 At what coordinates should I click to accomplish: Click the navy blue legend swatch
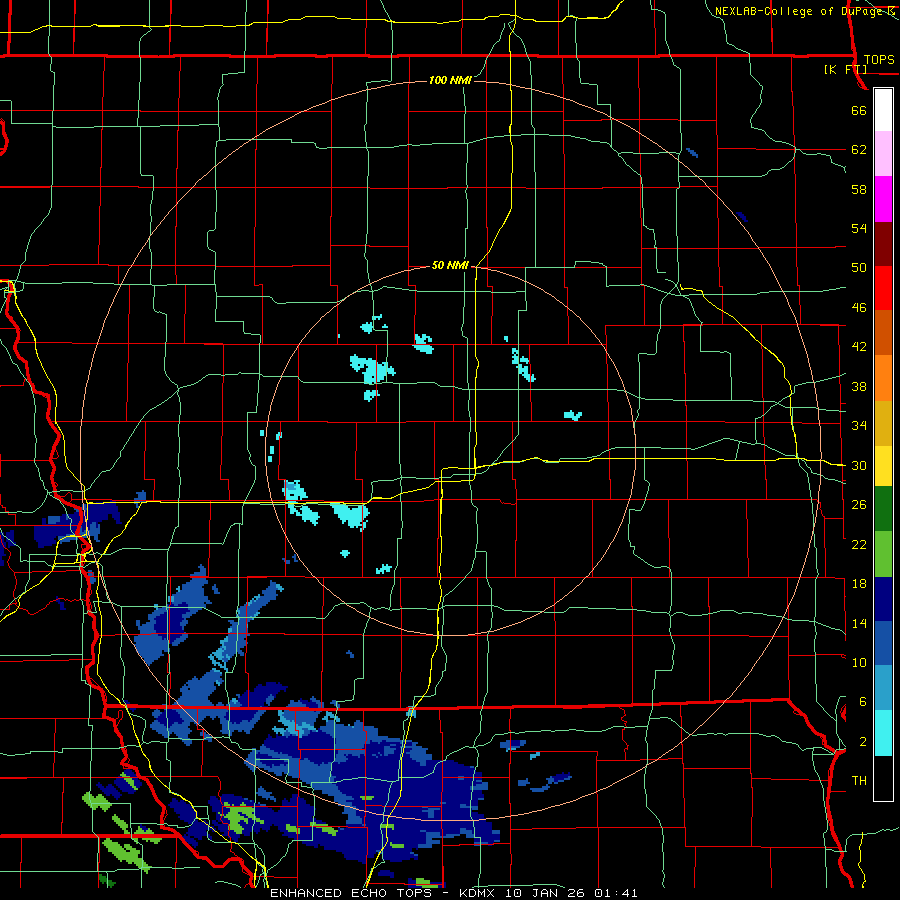point(883,599)
